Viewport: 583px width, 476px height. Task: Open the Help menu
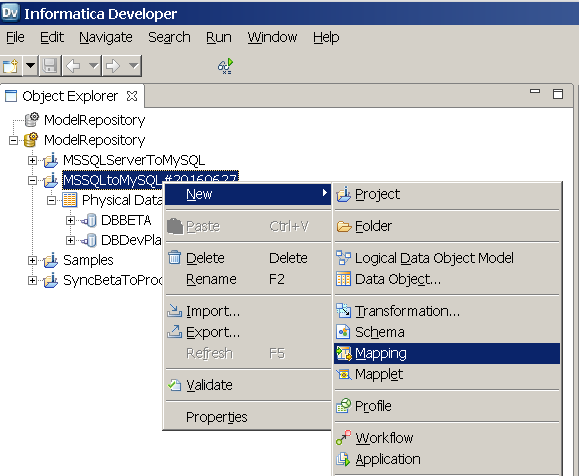coord(326,37)
